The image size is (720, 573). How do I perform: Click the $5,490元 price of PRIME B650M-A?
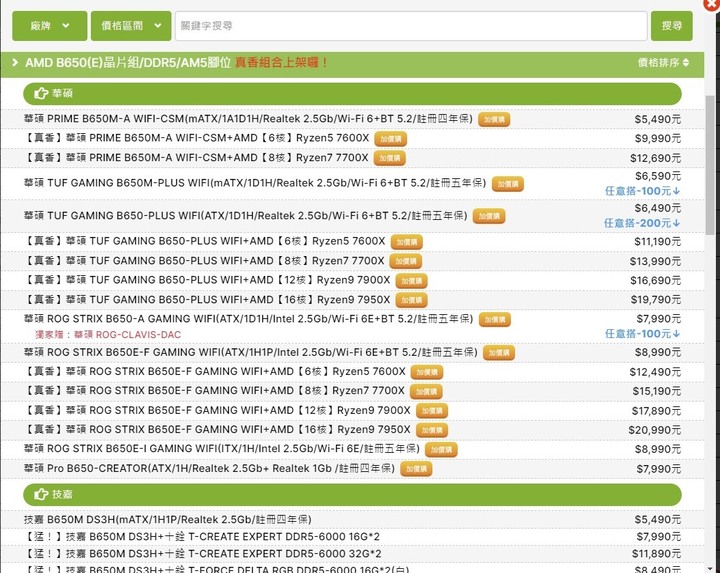[x=658, y=119]
